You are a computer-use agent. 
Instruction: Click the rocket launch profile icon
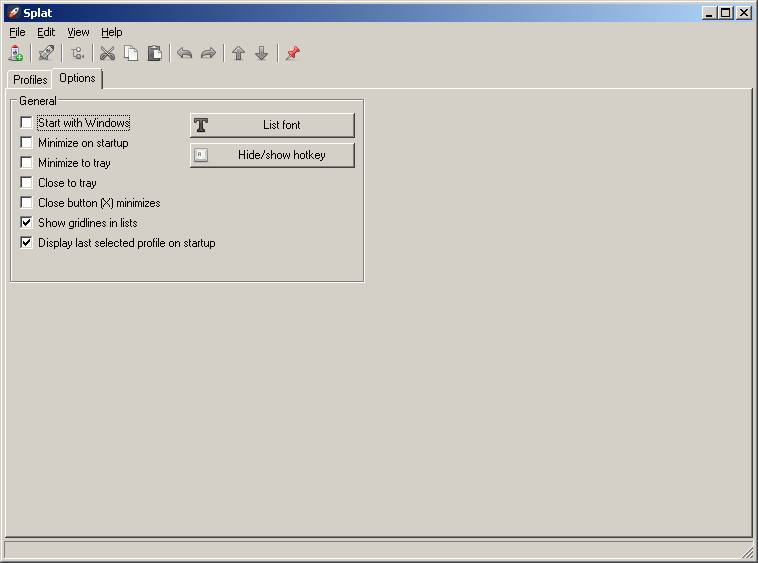tap(46, 54)
